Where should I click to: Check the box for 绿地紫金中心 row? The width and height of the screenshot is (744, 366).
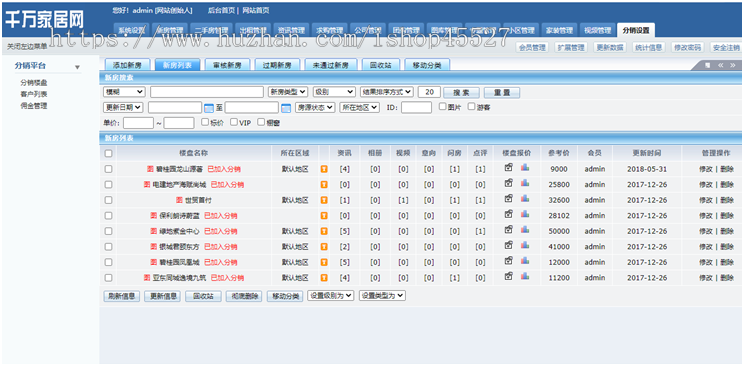click(108, 231)
